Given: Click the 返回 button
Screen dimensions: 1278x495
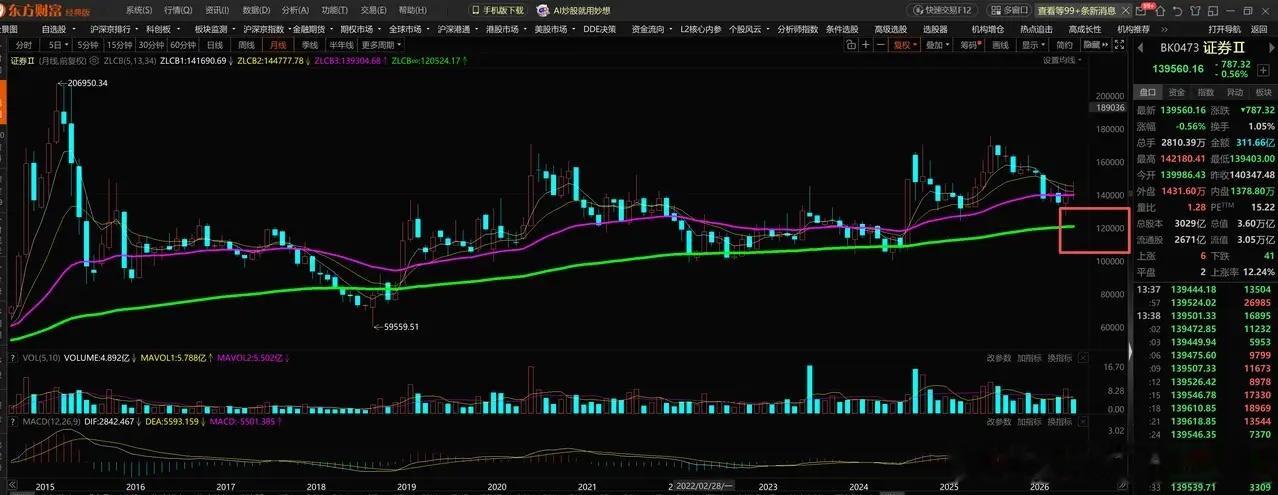Looking at the screenshot, I should click(1260, 30).
